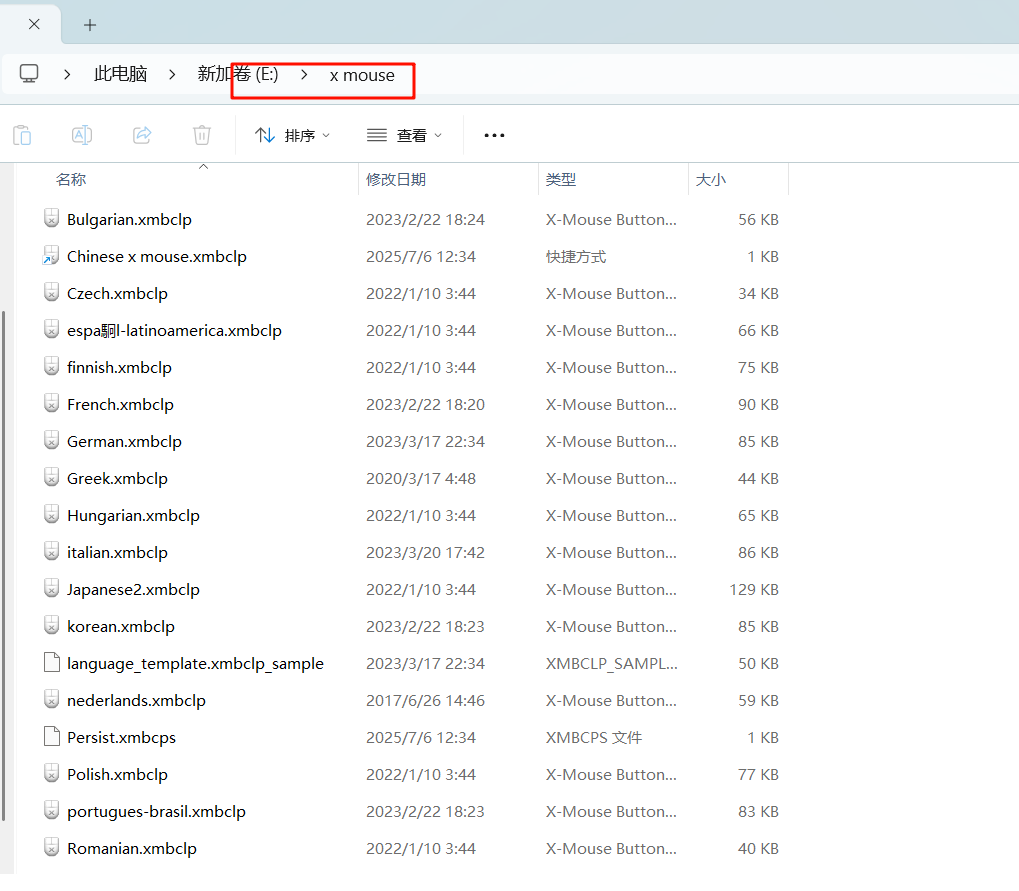
Task: Click the German.xmbclp file icon
Action: click(51, 441)
